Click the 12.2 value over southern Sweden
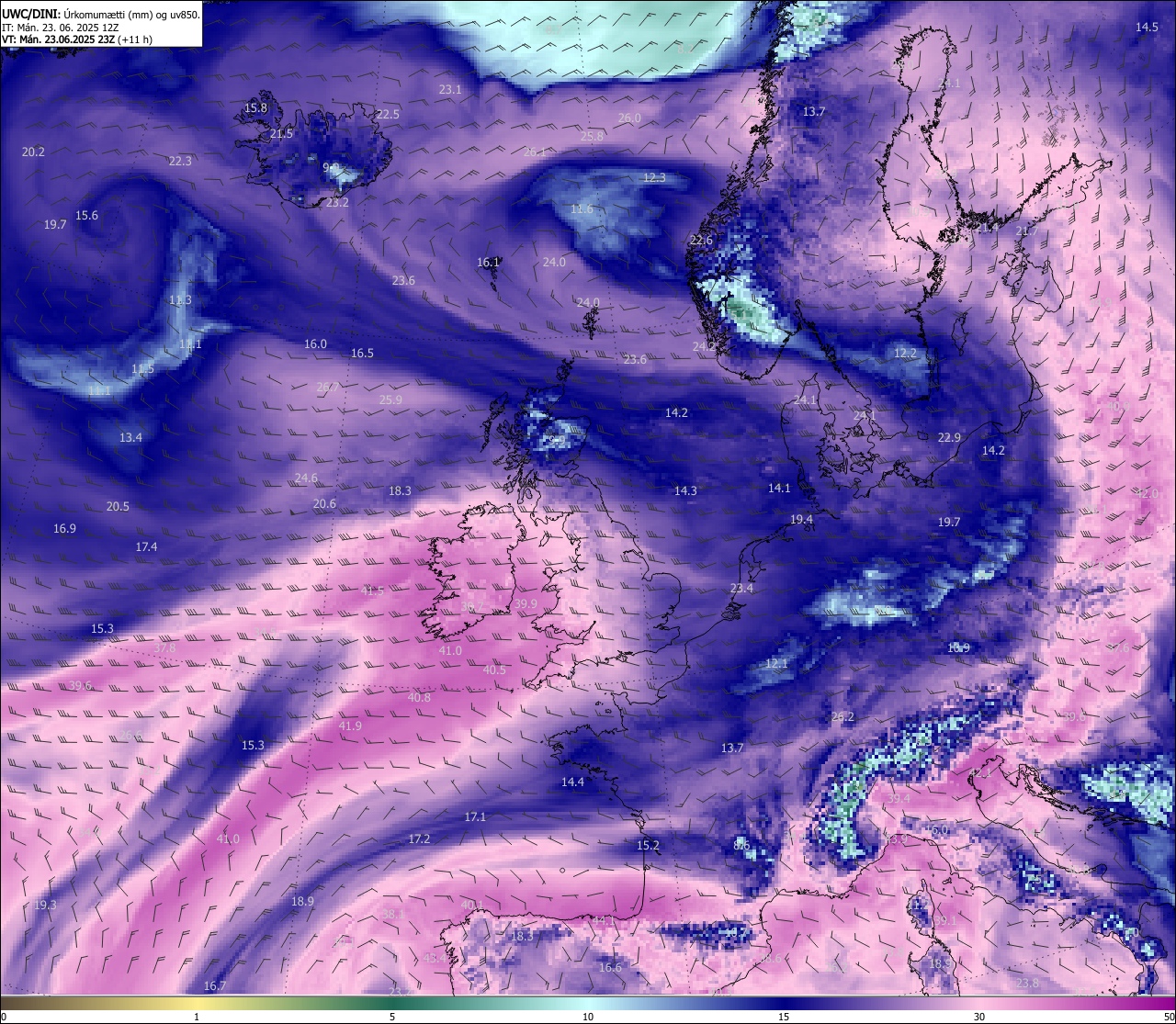1176x1024 pixels. tap(905, 354)
